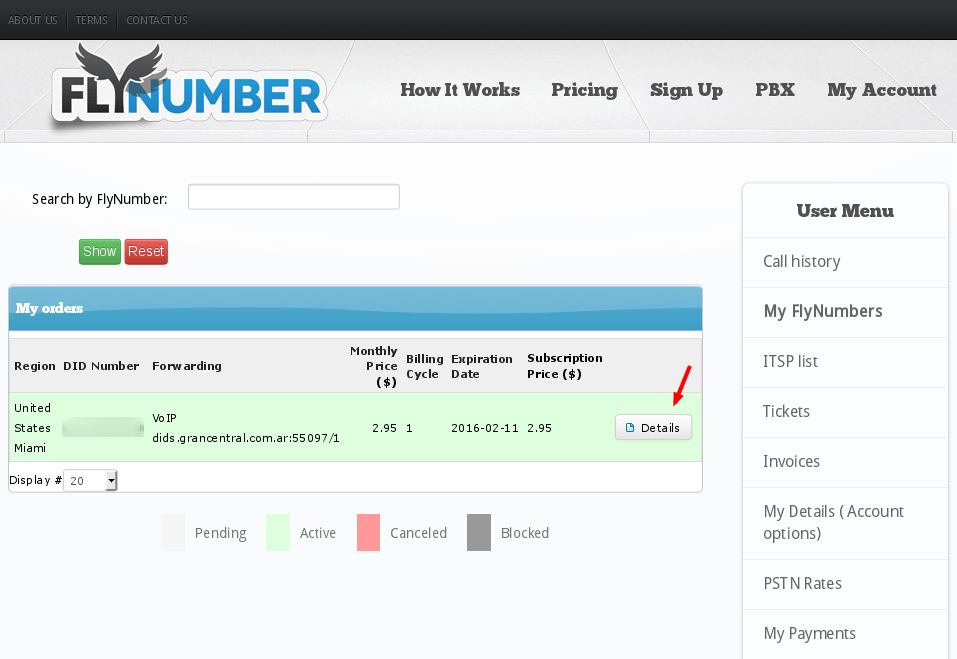Screen dimensions: 957x659
Task: Open the Sign Up page
Action: 687,90
